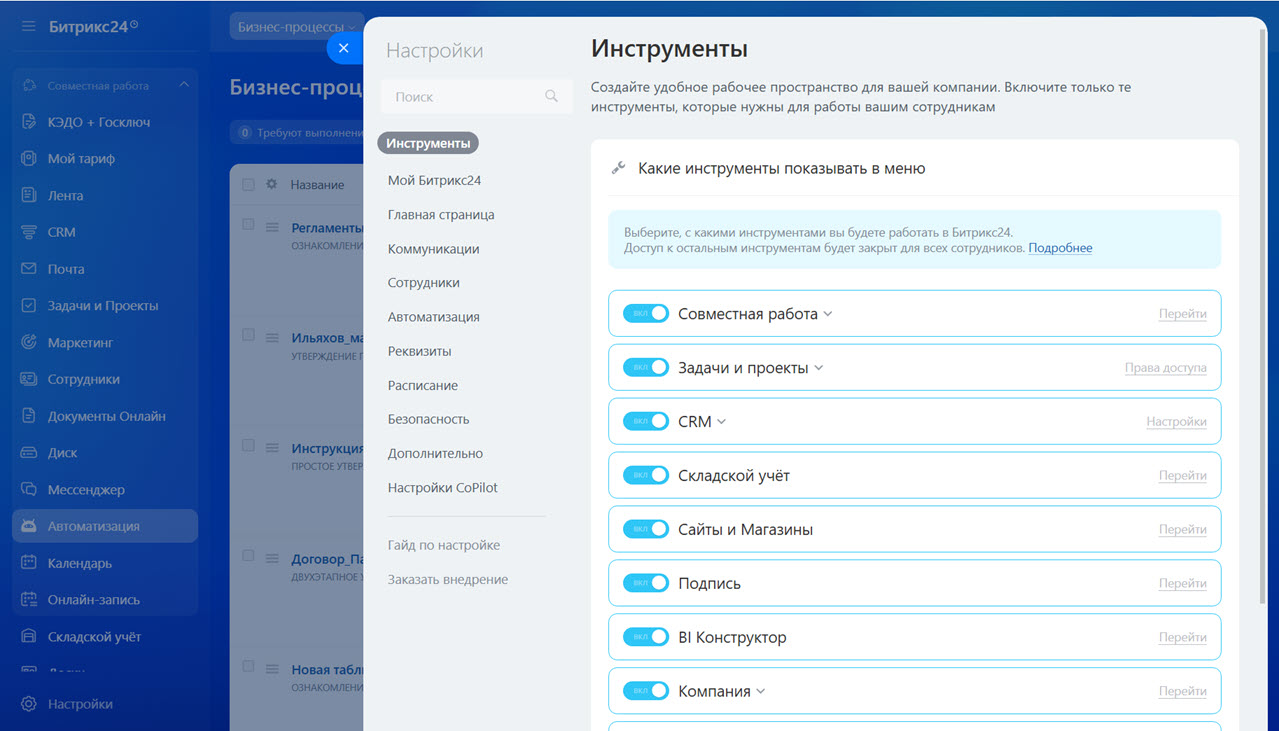
Task: Toggle the Складской учёт tool switch
Action: [x=646, y=476]
